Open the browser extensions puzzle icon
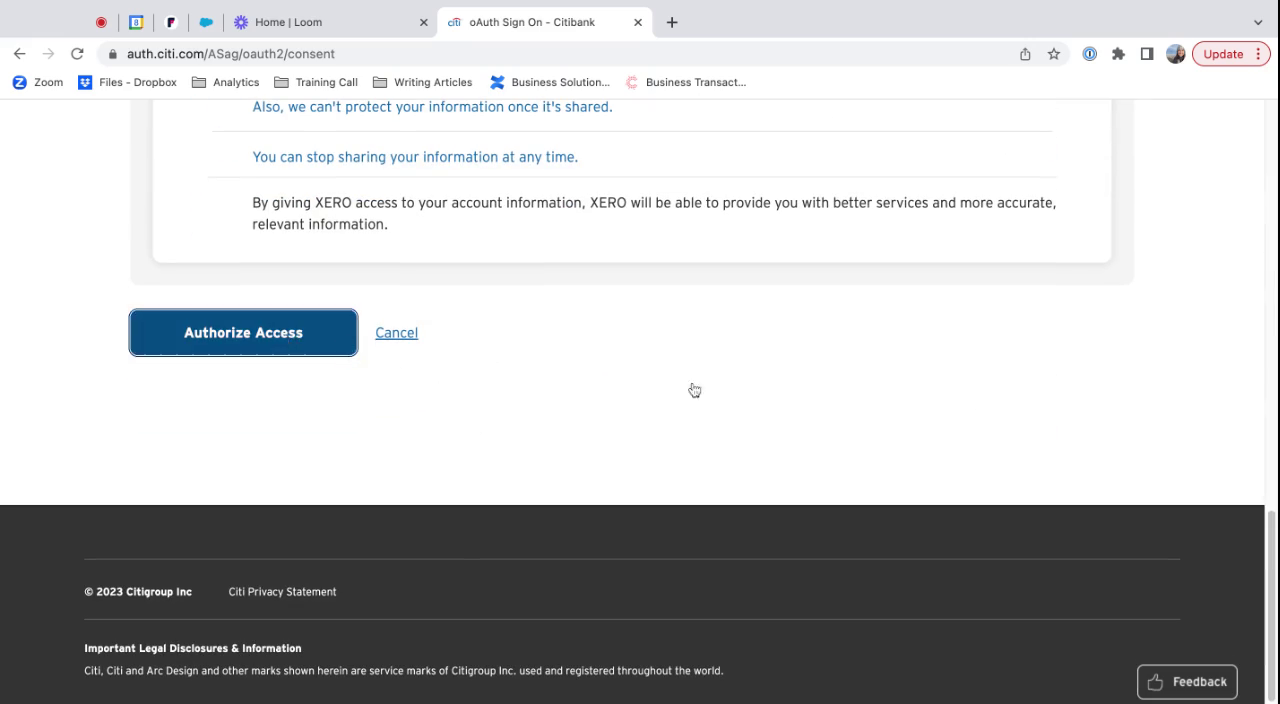 coord(1118,54)
